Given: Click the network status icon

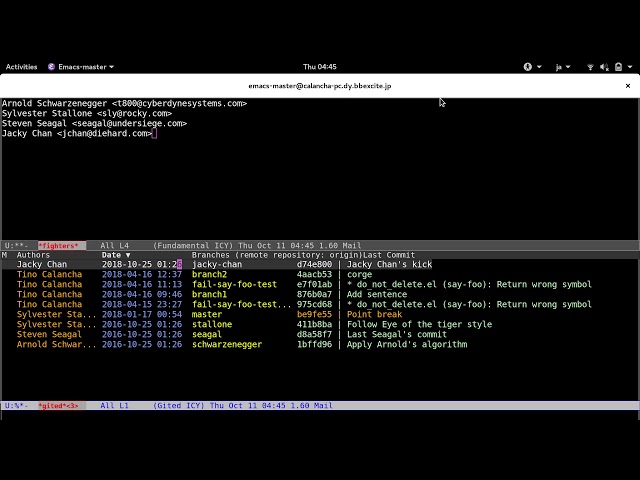Looking at the screenshot, I should [x=590, y=67].
